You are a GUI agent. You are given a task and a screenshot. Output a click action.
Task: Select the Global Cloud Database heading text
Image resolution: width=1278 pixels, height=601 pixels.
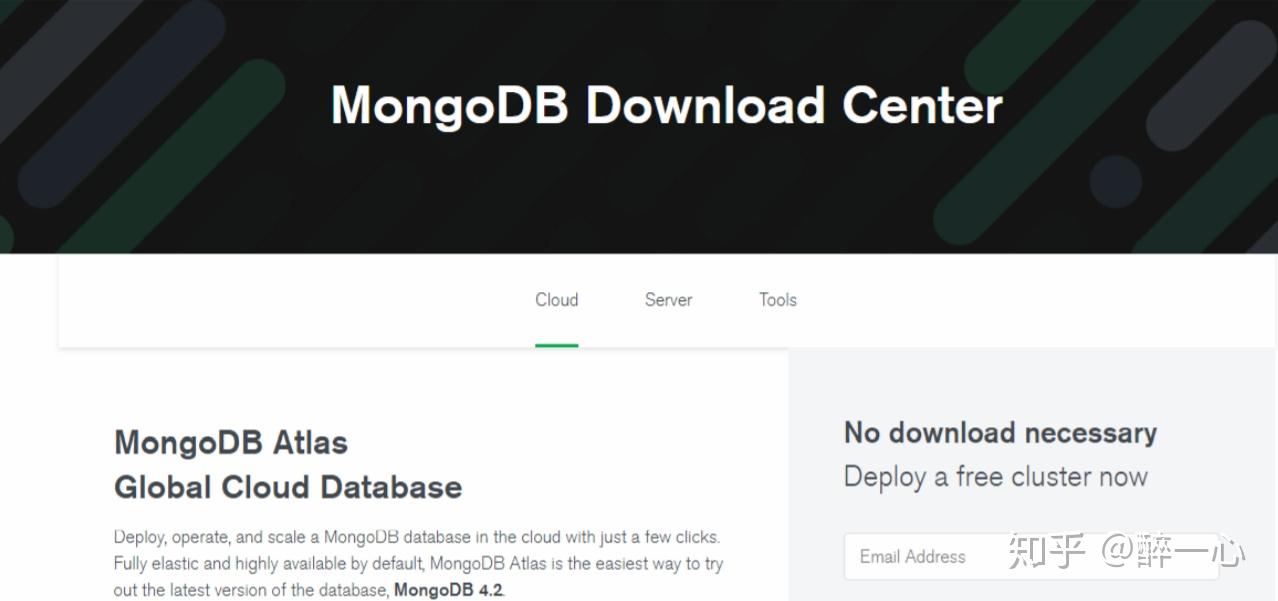pyautogui.click(x=287, y=487)
